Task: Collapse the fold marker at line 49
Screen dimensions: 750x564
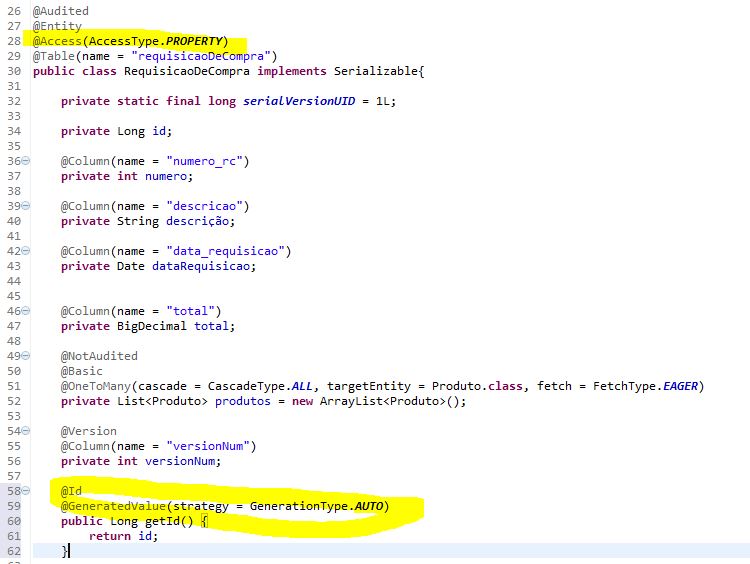Action: (26, 355)
